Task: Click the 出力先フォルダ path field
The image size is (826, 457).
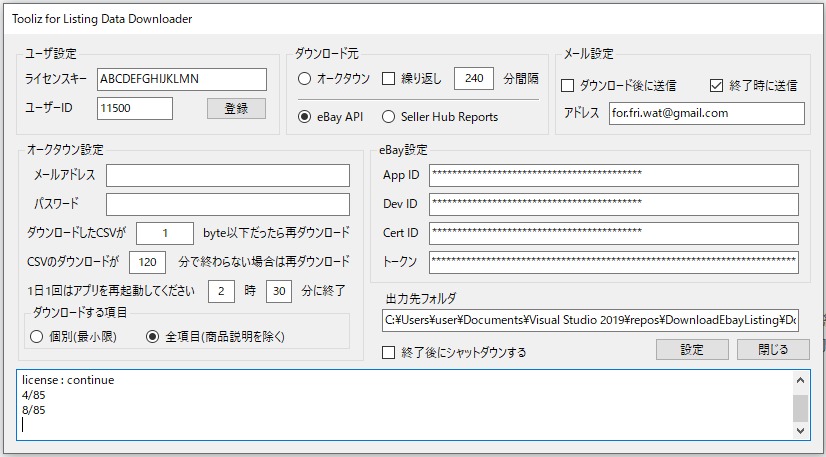Action: [590, 320]
